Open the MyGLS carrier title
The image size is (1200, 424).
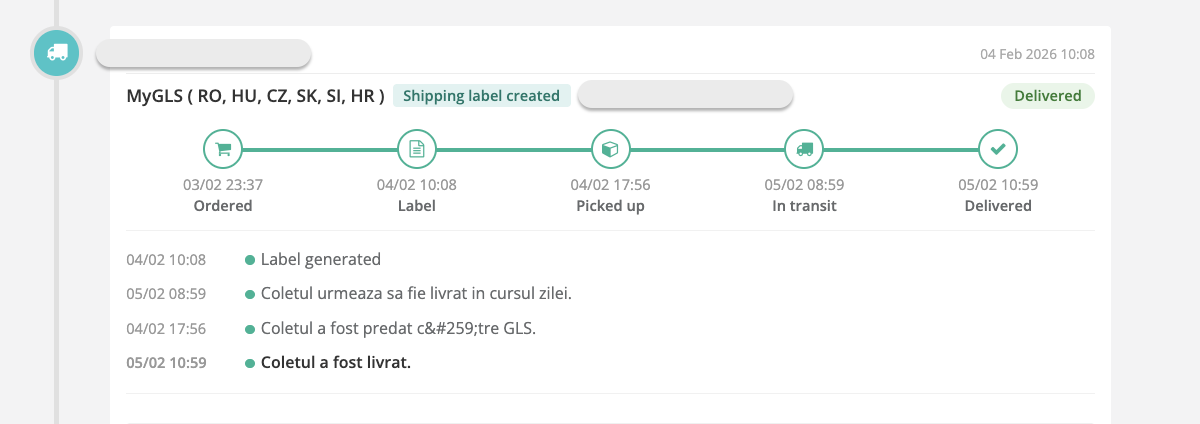coord(255,96)
